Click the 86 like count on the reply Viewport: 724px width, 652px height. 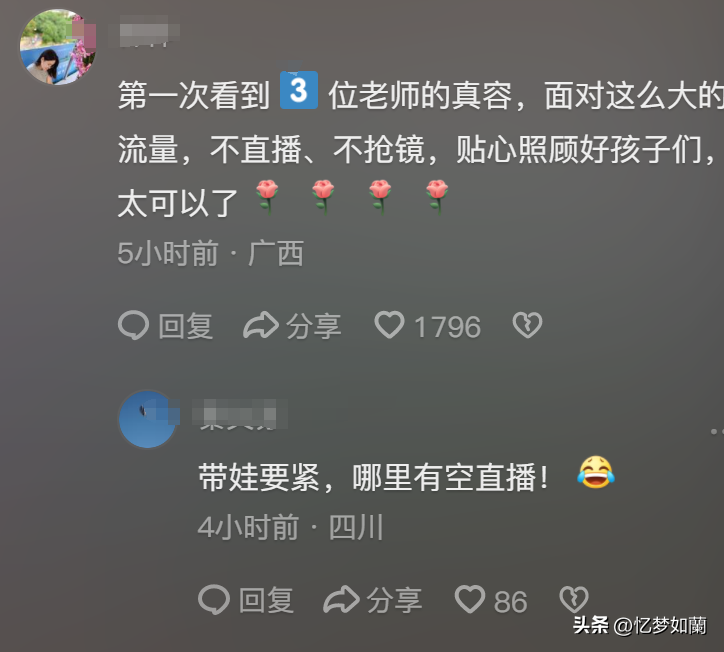click(510, 602)
